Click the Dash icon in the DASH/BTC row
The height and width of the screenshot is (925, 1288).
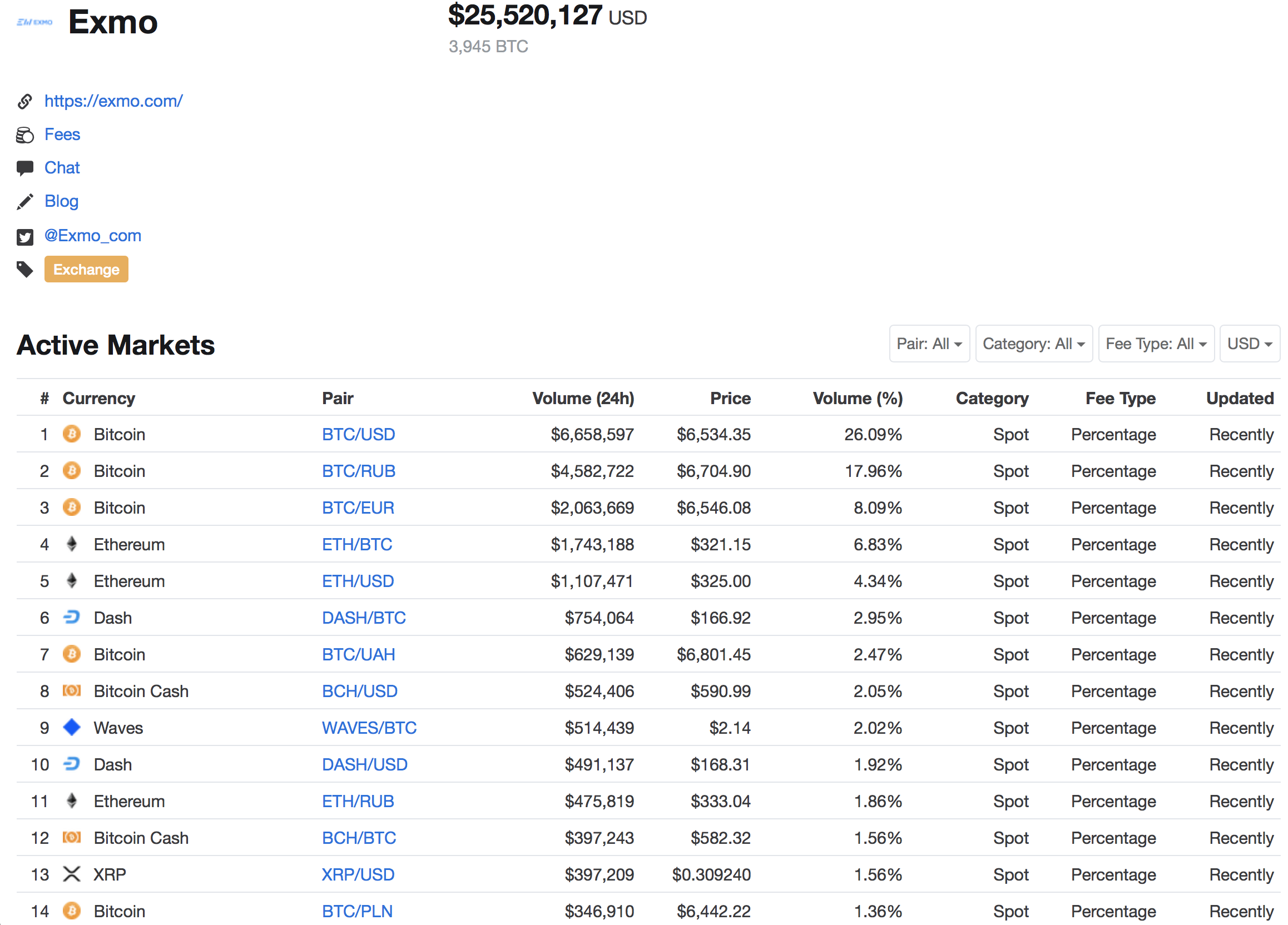point(72,618)
